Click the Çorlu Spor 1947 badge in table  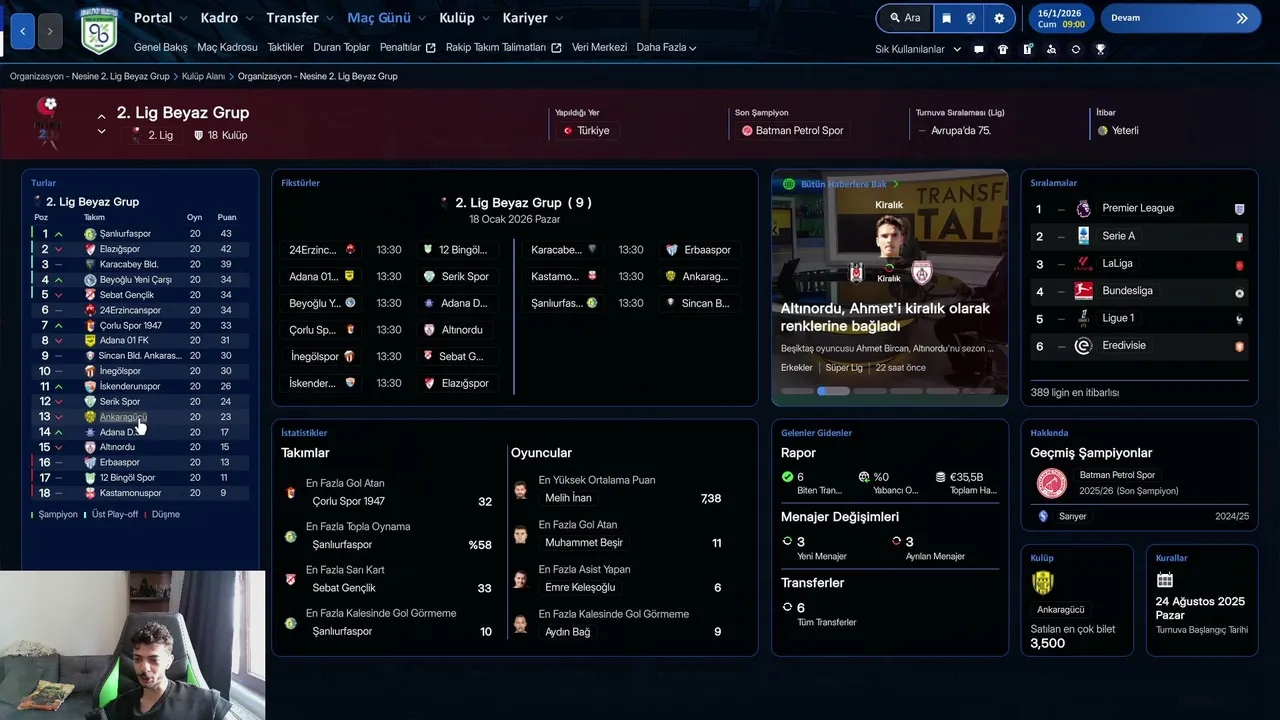pyautogui.click(x=90, y=325)
